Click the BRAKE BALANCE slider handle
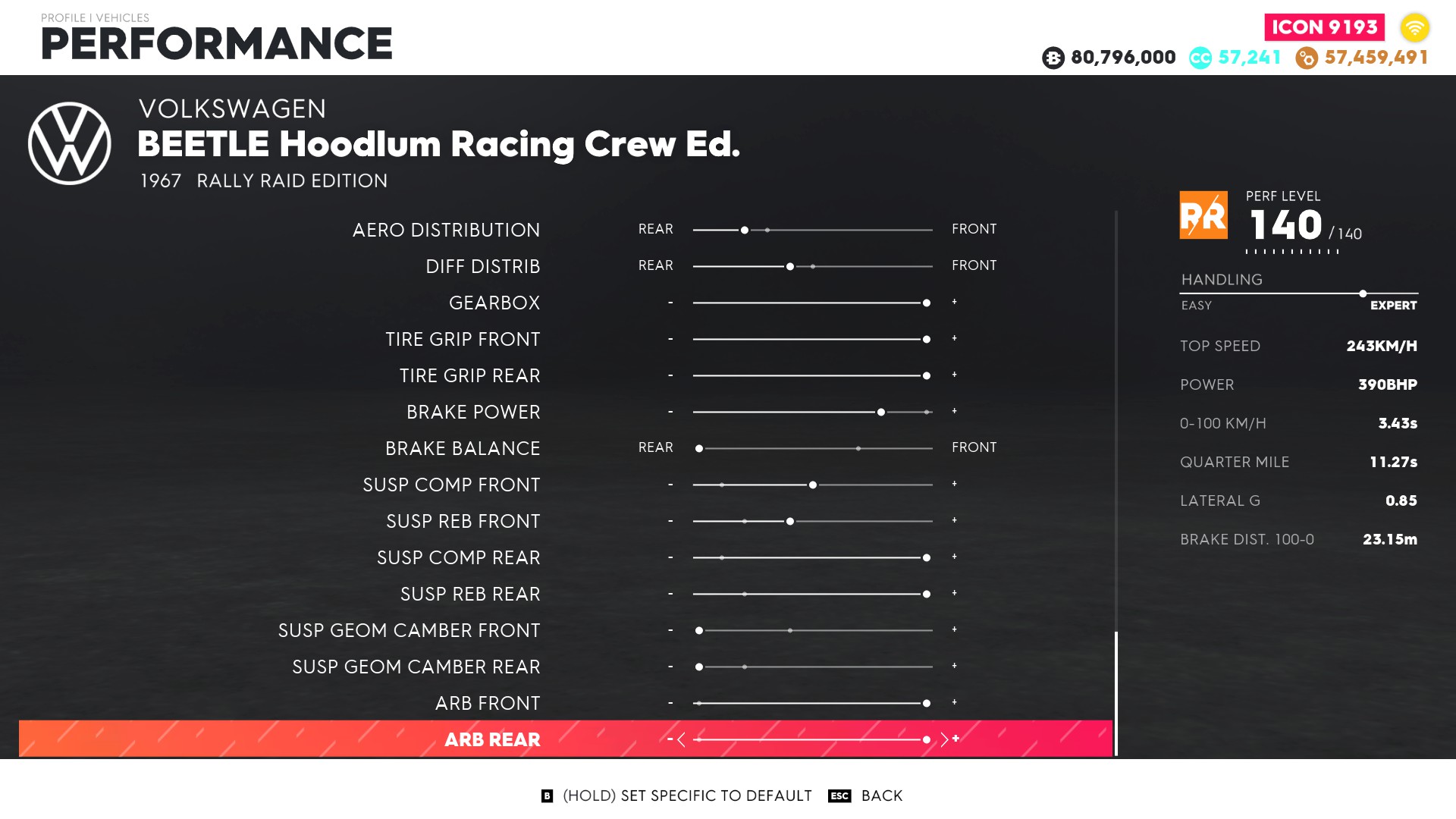This screenshot has width=1456, height=819. [699, 449]
